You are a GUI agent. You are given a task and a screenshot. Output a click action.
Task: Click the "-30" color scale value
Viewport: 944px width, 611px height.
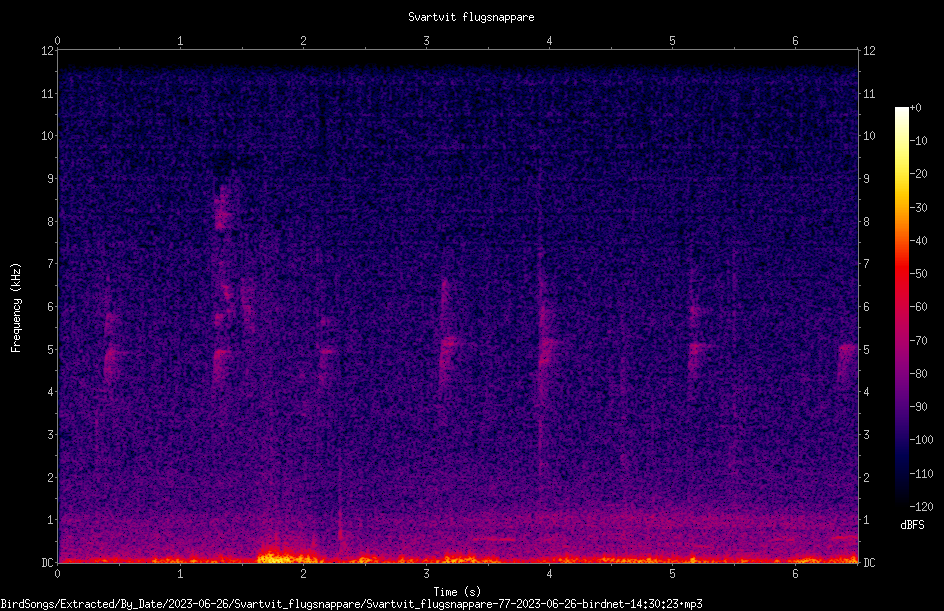point(919,208)
